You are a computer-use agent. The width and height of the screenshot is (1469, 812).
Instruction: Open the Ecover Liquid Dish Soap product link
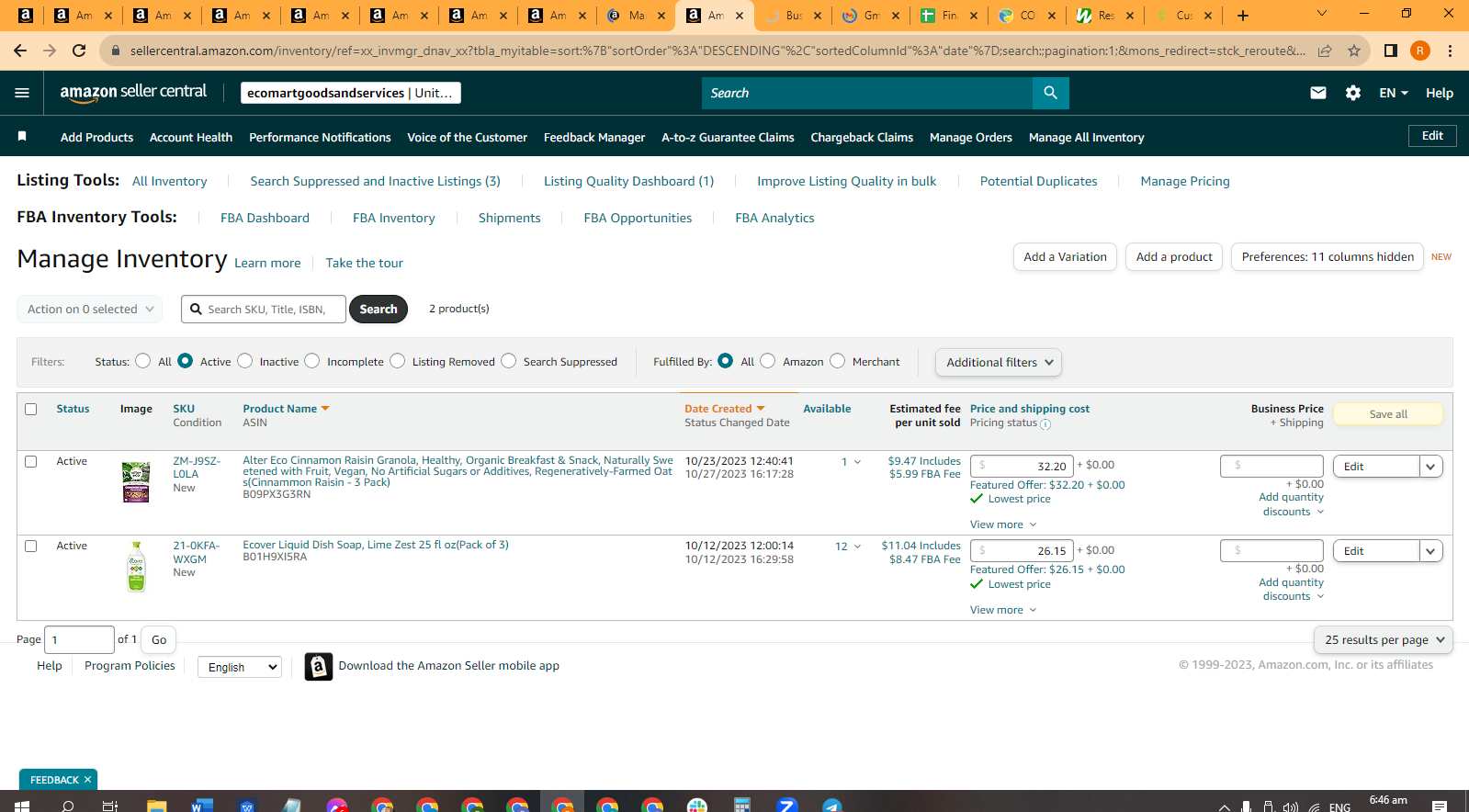click(376, 545)
